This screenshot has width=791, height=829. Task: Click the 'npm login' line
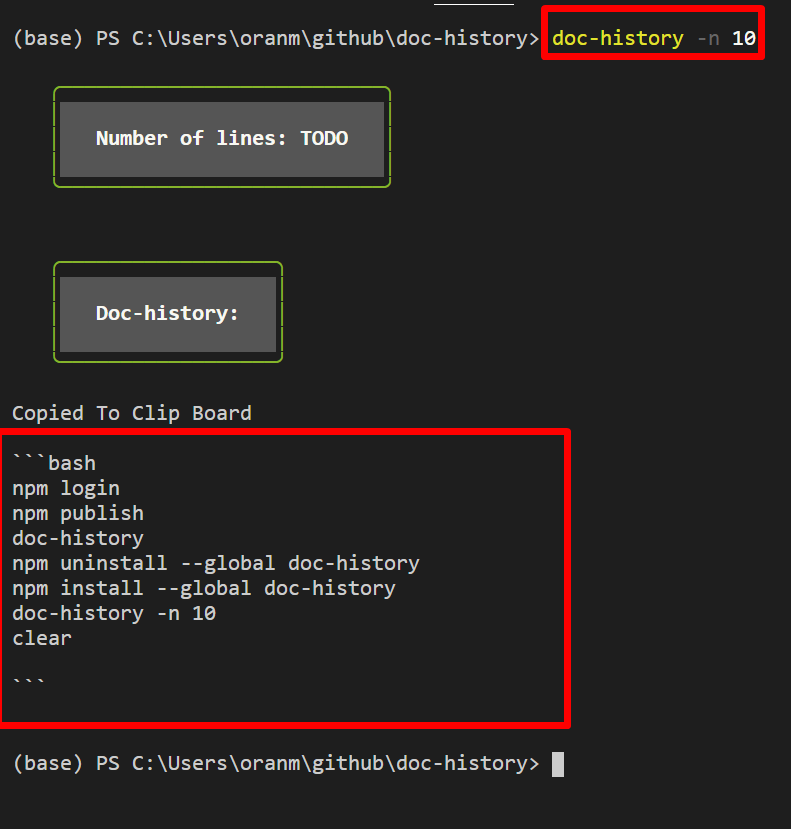pos(66,489)
